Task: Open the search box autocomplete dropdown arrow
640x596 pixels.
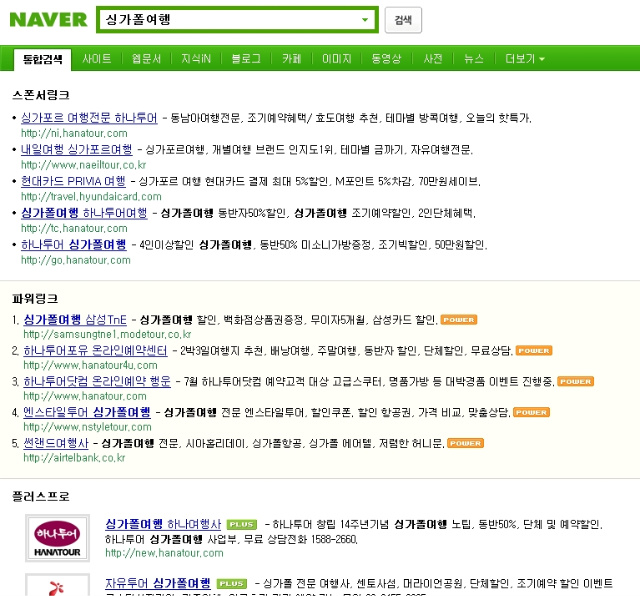Action: [364, 20]
